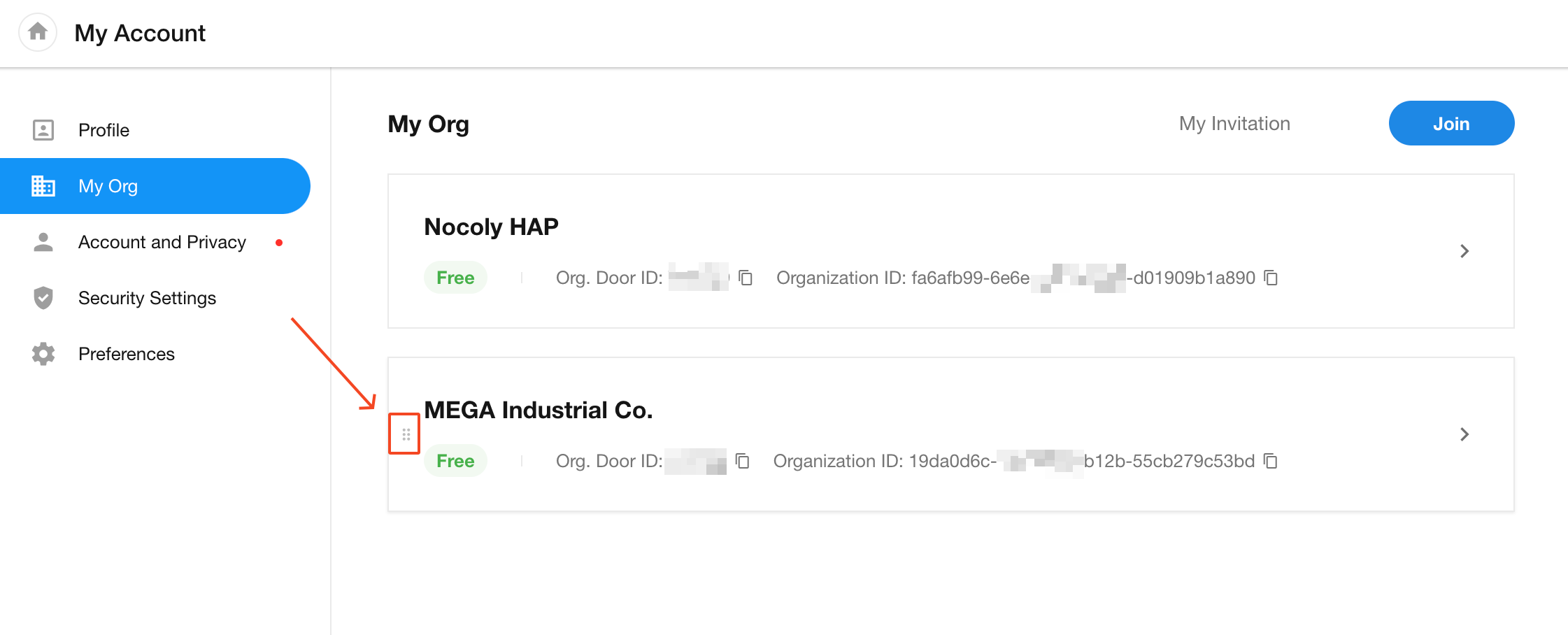
Task: Go to Security Settings
Action: click(147, 298)
